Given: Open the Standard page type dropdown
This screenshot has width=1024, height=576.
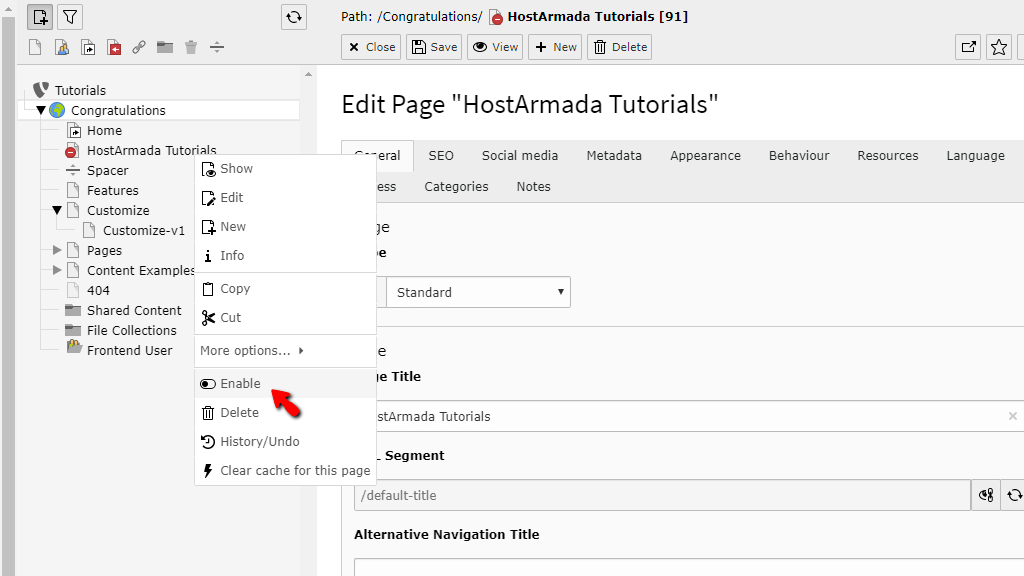Looking at the screenshot, I should pos(478,292).
